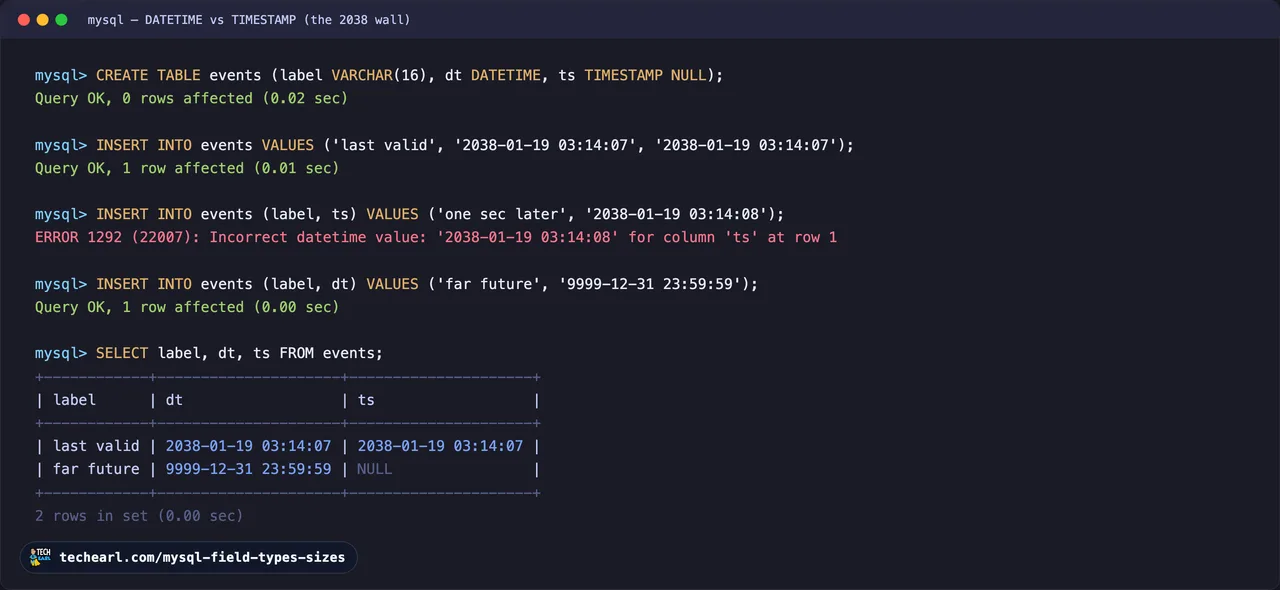Click the 'ts' column header in results
The image size is (1280, 590).
coord(366,400)
